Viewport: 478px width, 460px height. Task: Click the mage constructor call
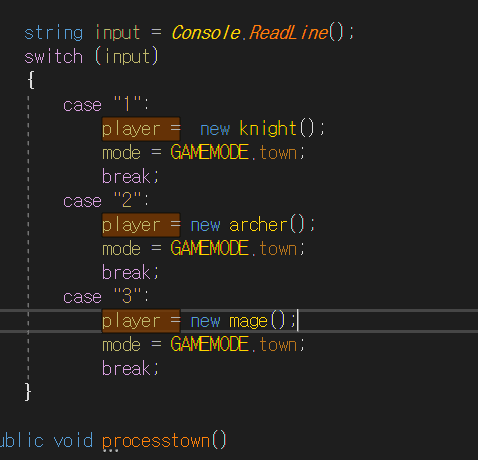point(248,321)
